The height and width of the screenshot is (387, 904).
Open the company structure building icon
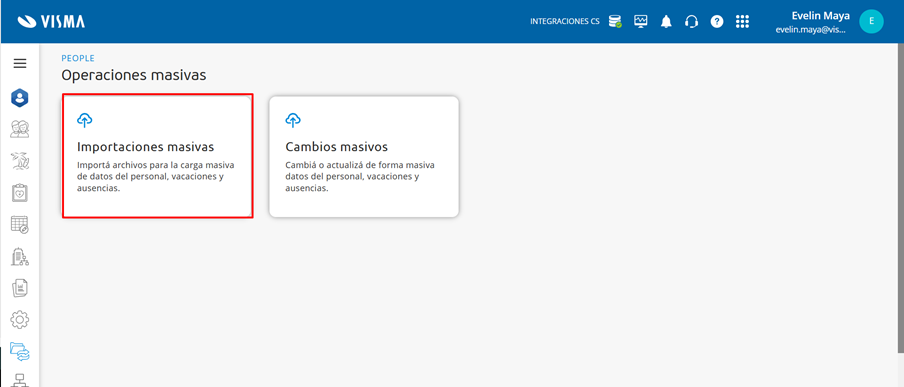pos(20,256)
